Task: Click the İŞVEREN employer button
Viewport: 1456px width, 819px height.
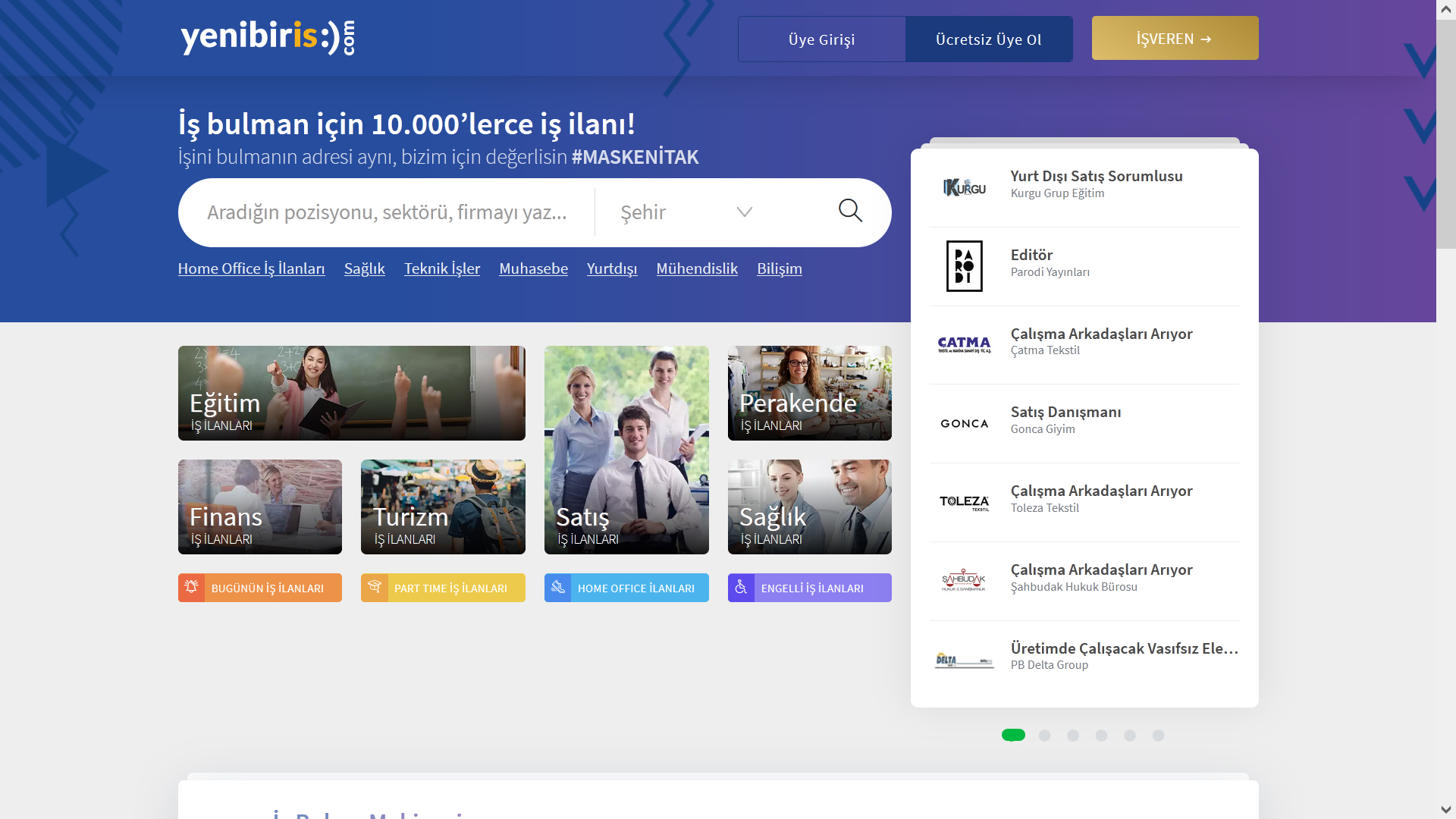Action: 1175,38
